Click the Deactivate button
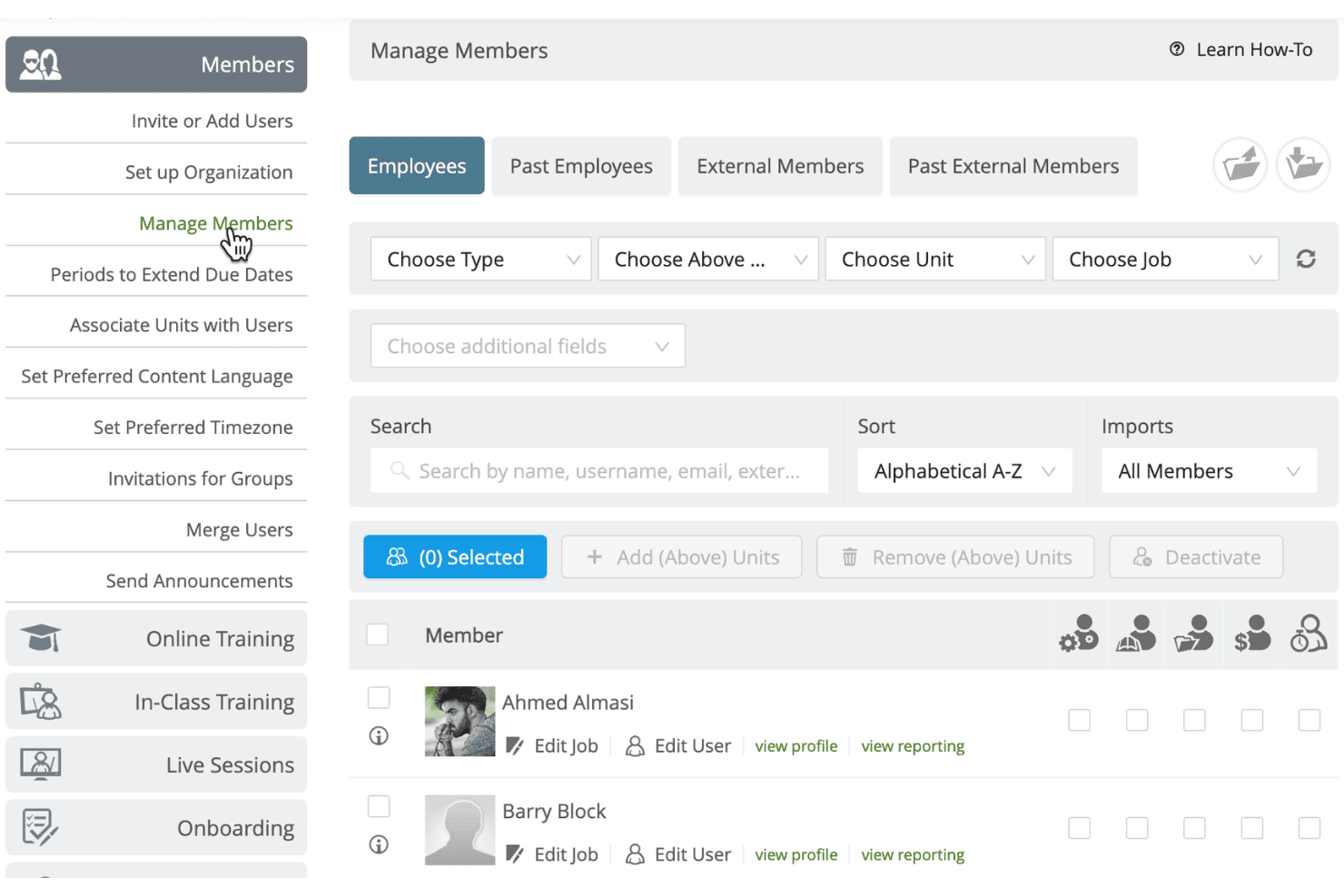 tap(1196, 556)
